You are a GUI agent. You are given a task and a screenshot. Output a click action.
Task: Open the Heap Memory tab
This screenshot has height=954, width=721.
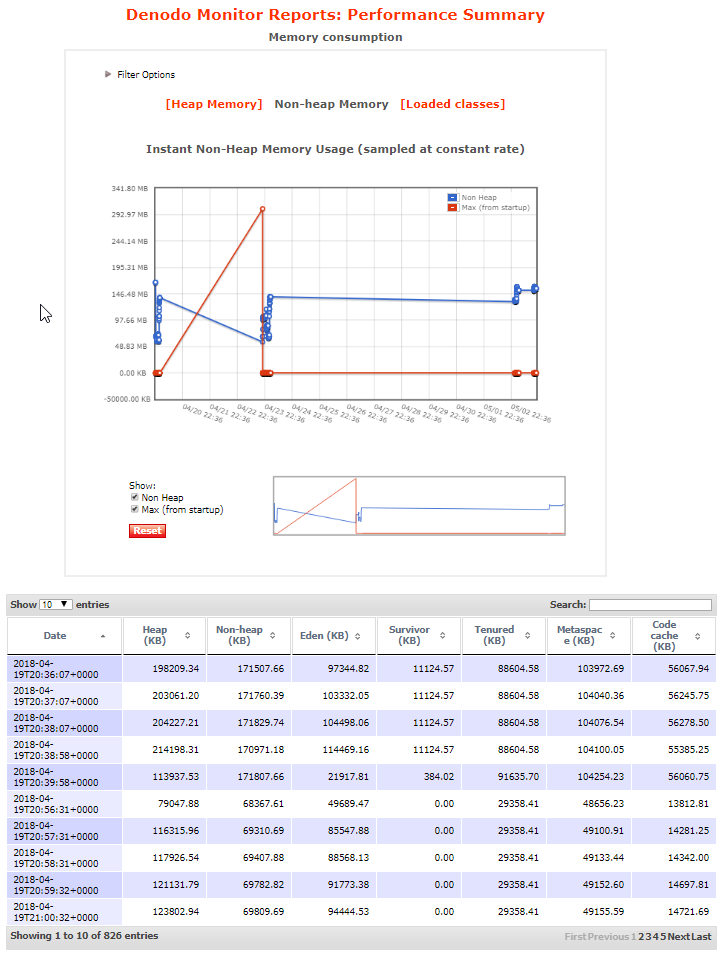214,104
